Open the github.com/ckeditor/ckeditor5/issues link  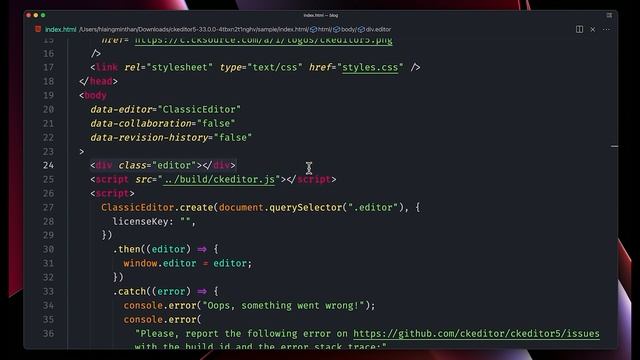476,333
